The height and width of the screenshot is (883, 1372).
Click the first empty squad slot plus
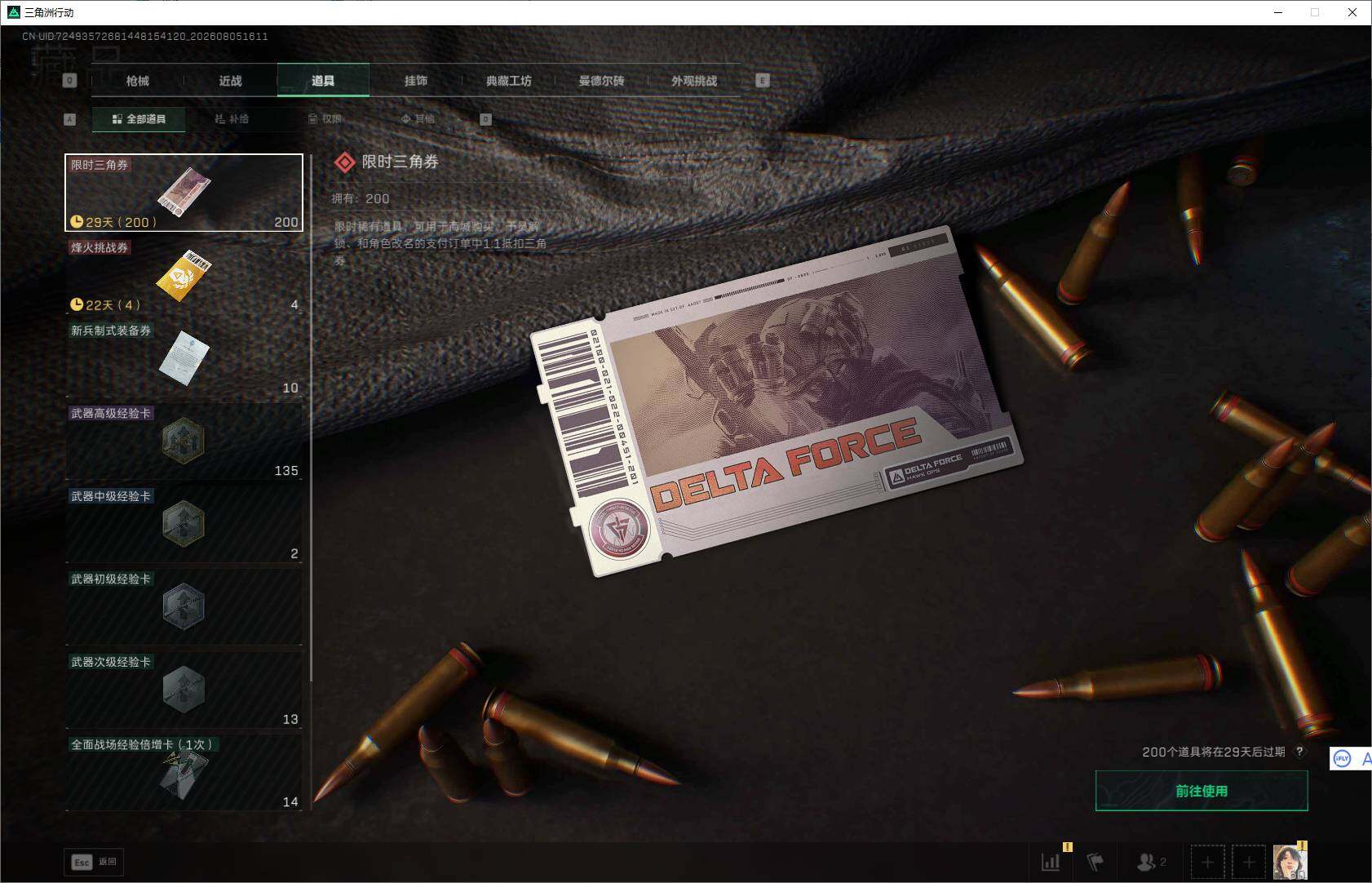(1207, 862)
